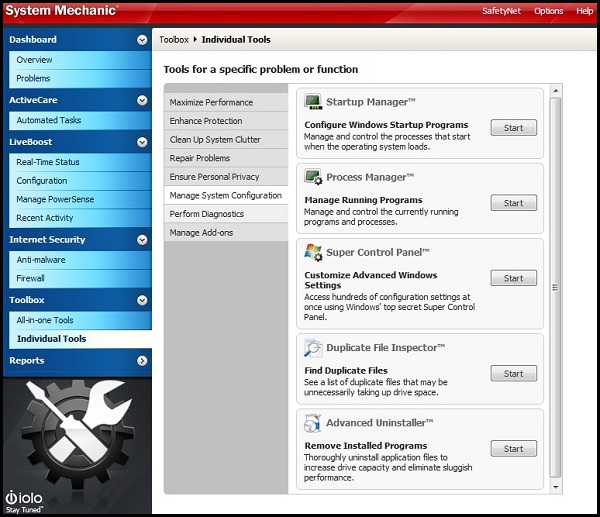Open the Help menu

coord(584,11)
